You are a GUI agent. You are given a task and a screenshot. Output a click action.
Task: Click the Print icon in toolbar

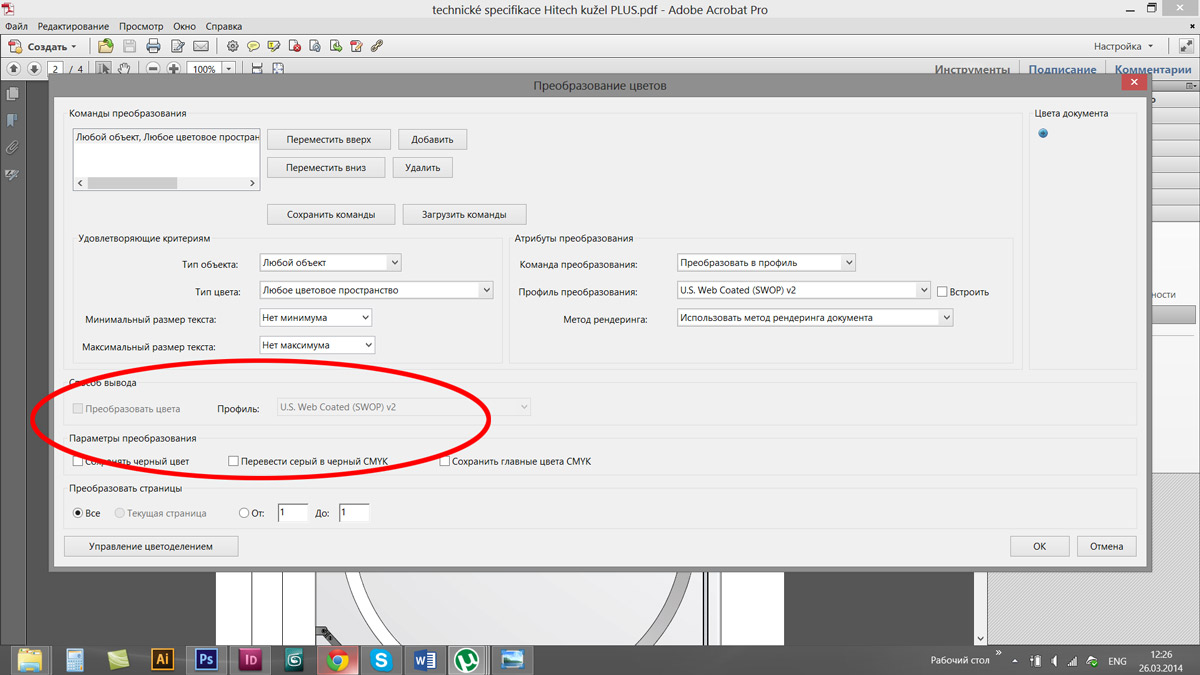tap(153, 46)
